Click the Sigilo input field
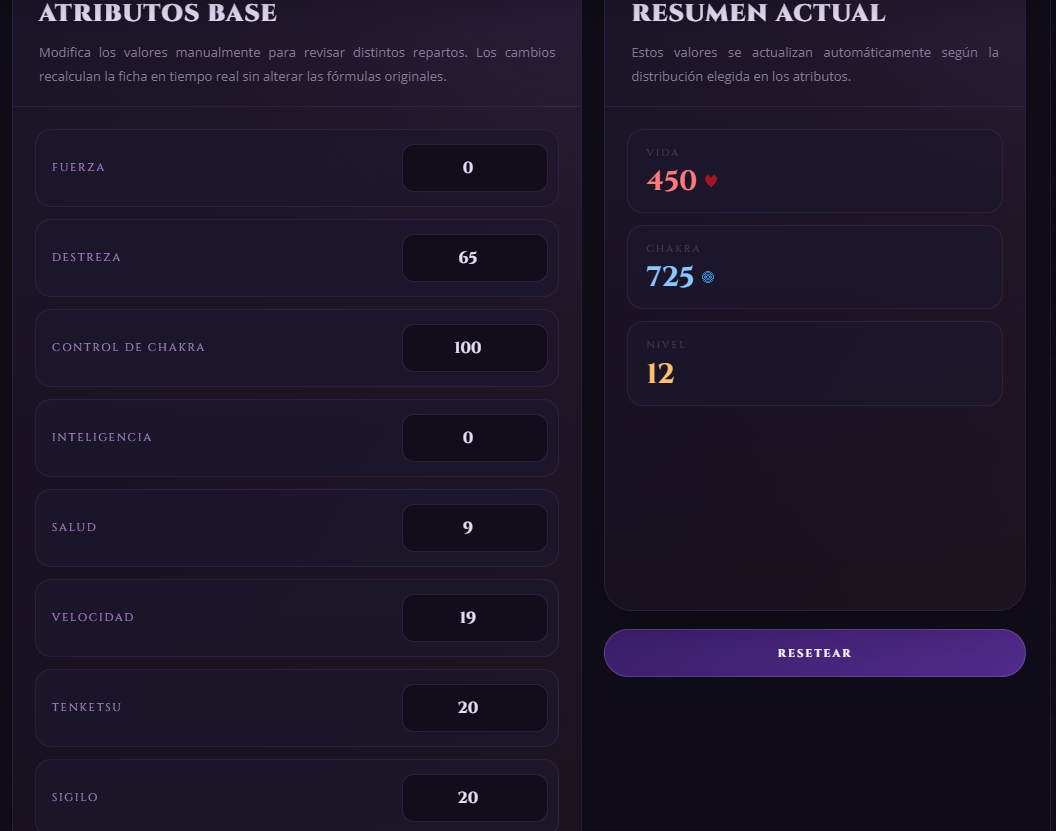The height and width of the screenshot is (831, 1056). click(475, 797)
